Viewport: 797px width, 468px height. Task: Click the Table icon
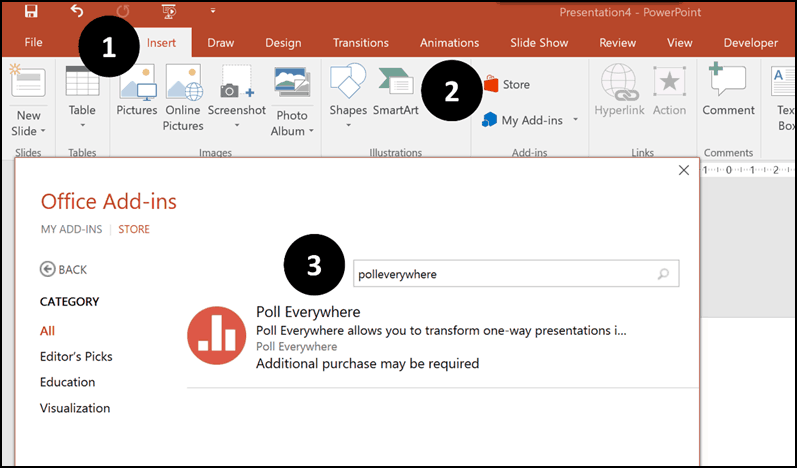click(82, 81)
